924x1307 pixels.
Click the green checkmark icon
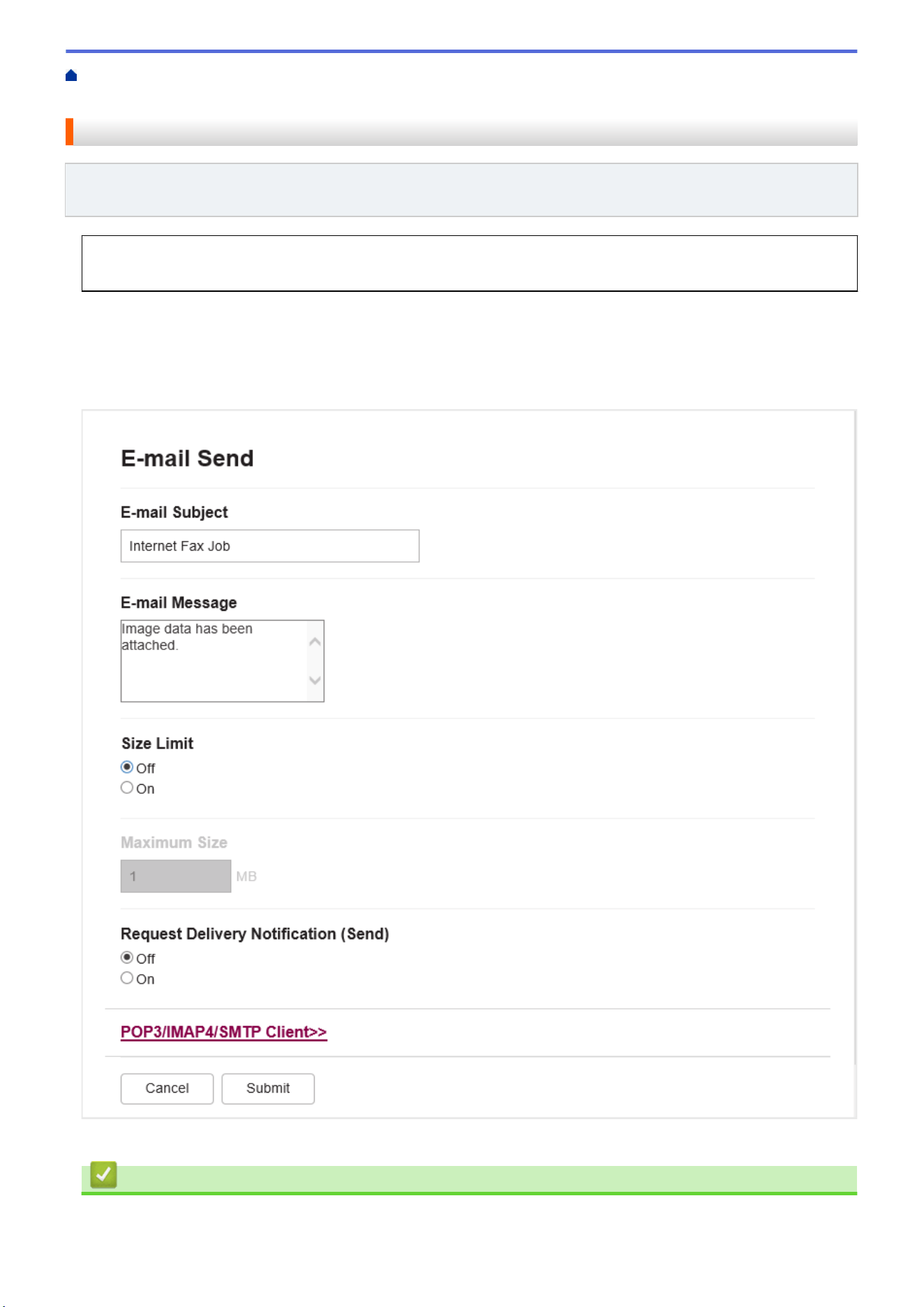click(x=103, y=1174)
